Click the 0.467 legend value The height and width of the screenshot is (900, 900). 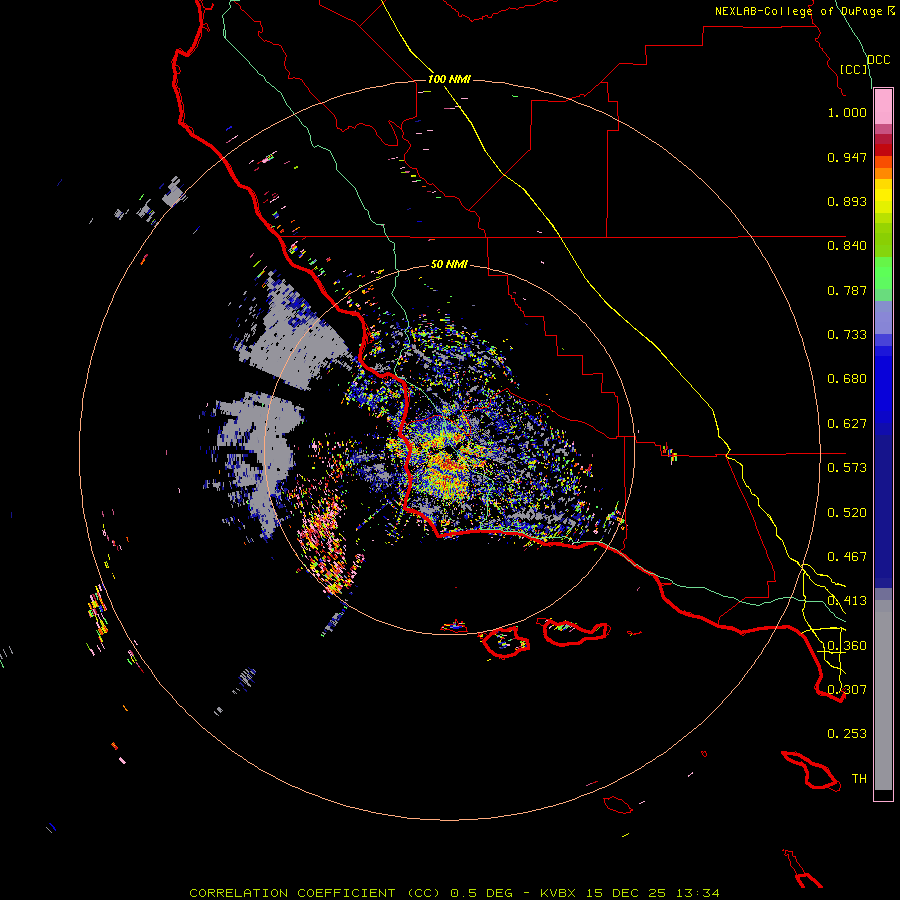point(847,557)
